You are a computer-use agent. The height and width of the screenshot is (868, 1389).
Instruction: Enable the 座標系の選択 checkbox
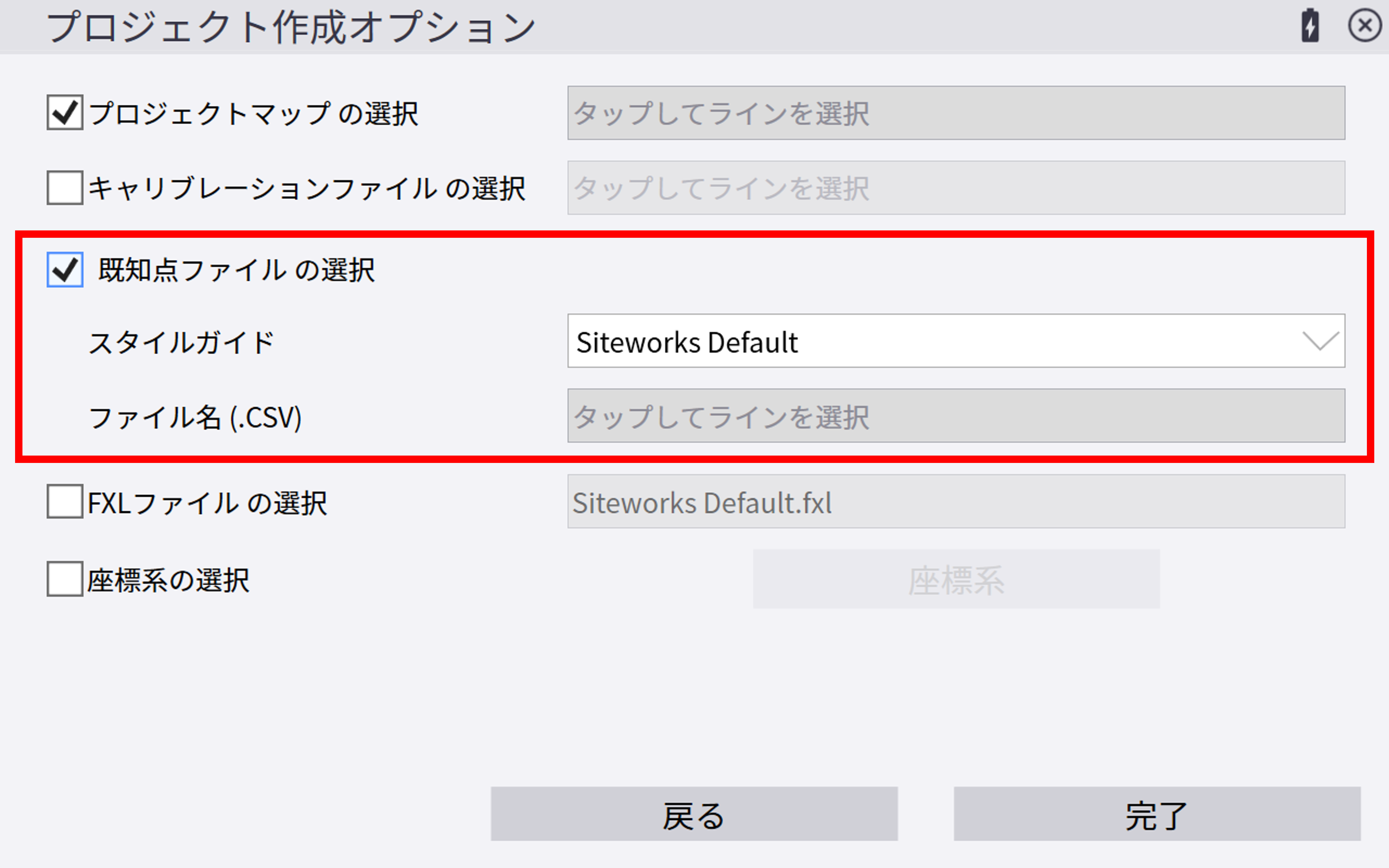pyautogui.click(x=64, y=579)
